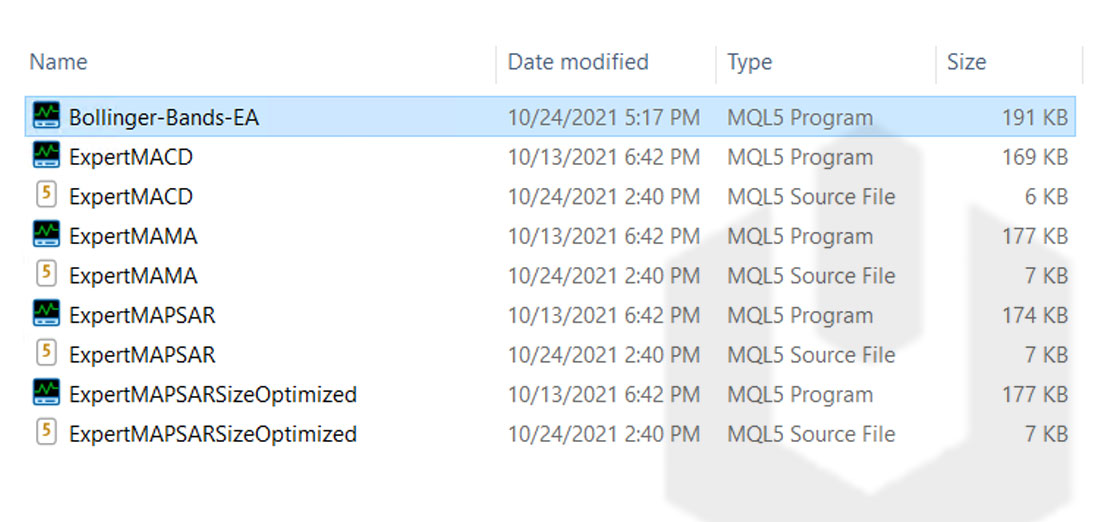Select the ExpertMAMA program icon
Viewport: 1109px width, 522px height.
click(46, 235)
